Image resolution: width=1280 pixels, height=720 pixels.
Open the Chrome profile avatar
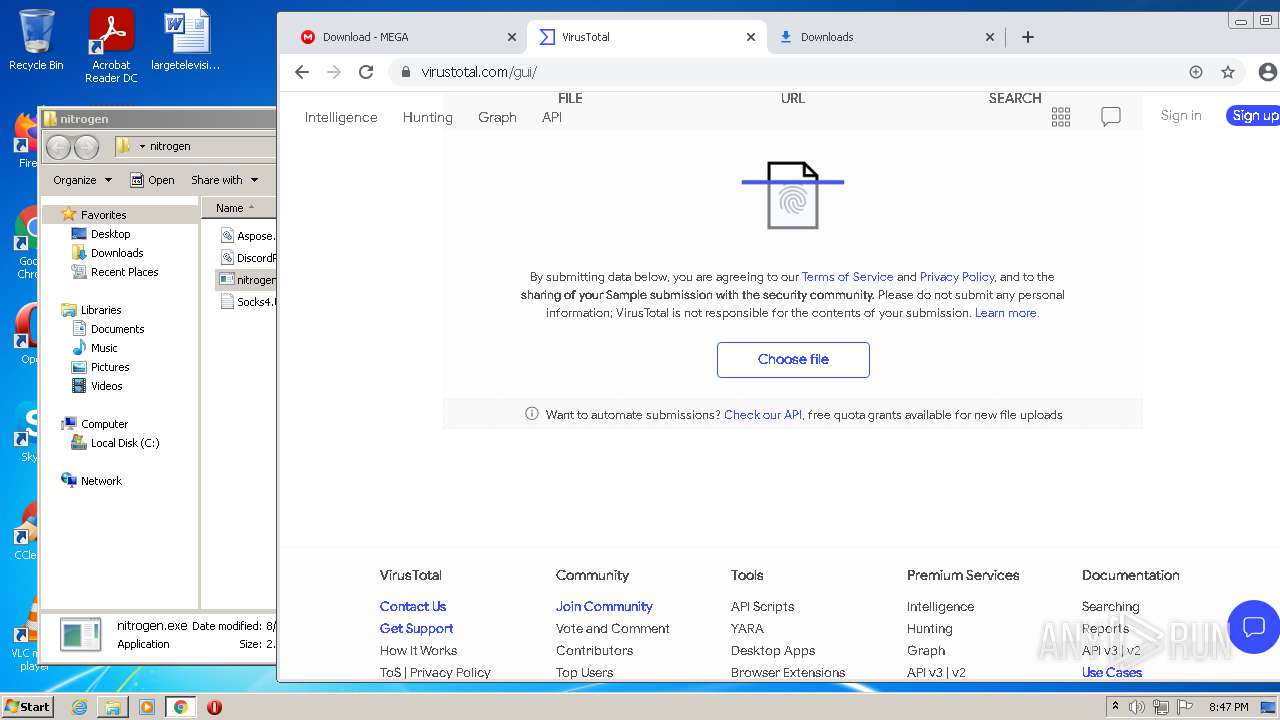click(x=1267, y=72)
